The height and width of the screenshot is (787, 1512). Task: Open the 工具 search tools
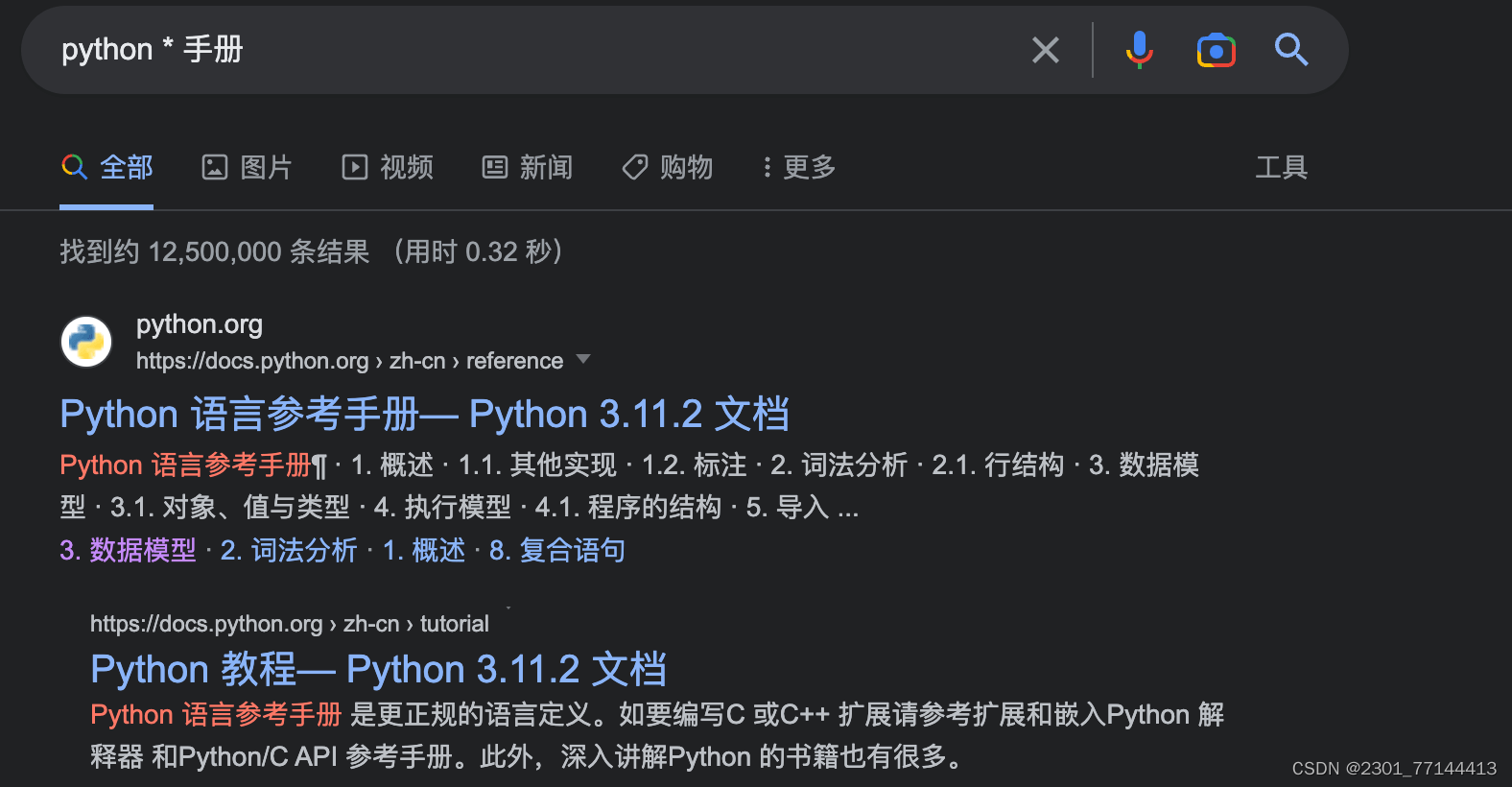tap(1282, 168)
